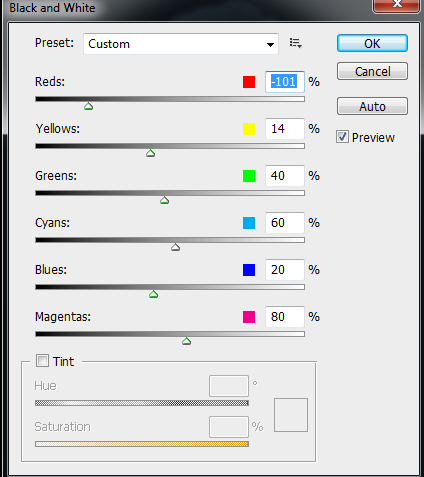Apply Auto black and white conversion

372,106
